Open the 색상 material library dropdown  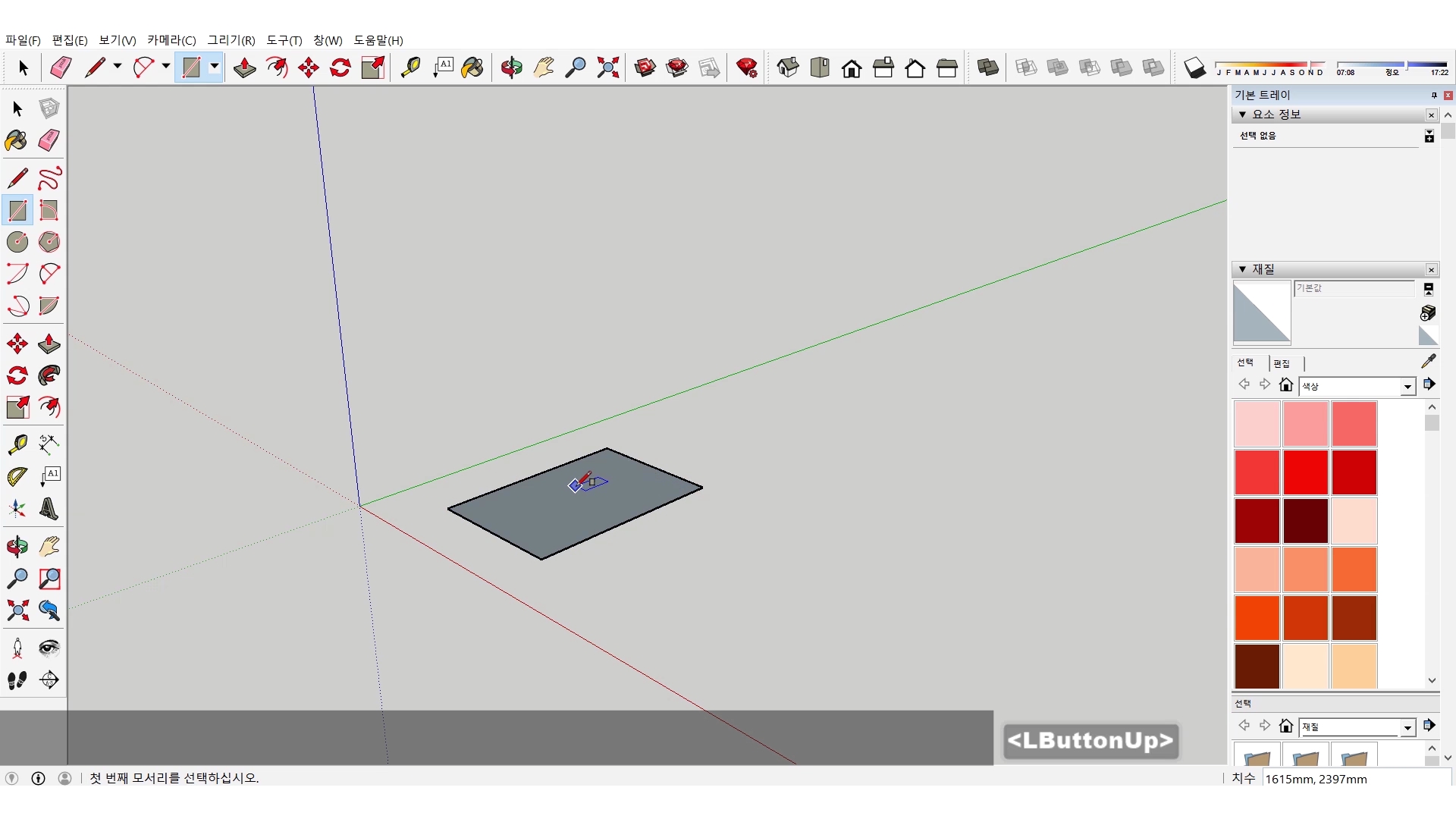[1407, 387]
